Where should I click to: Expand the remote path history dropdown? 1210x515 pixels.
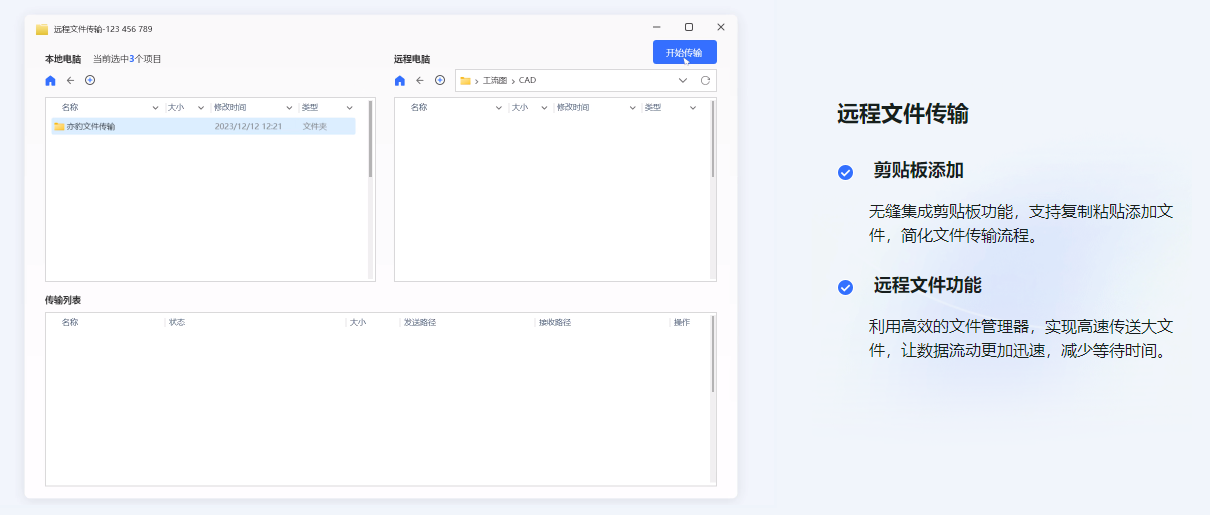[x=683, y=80]
